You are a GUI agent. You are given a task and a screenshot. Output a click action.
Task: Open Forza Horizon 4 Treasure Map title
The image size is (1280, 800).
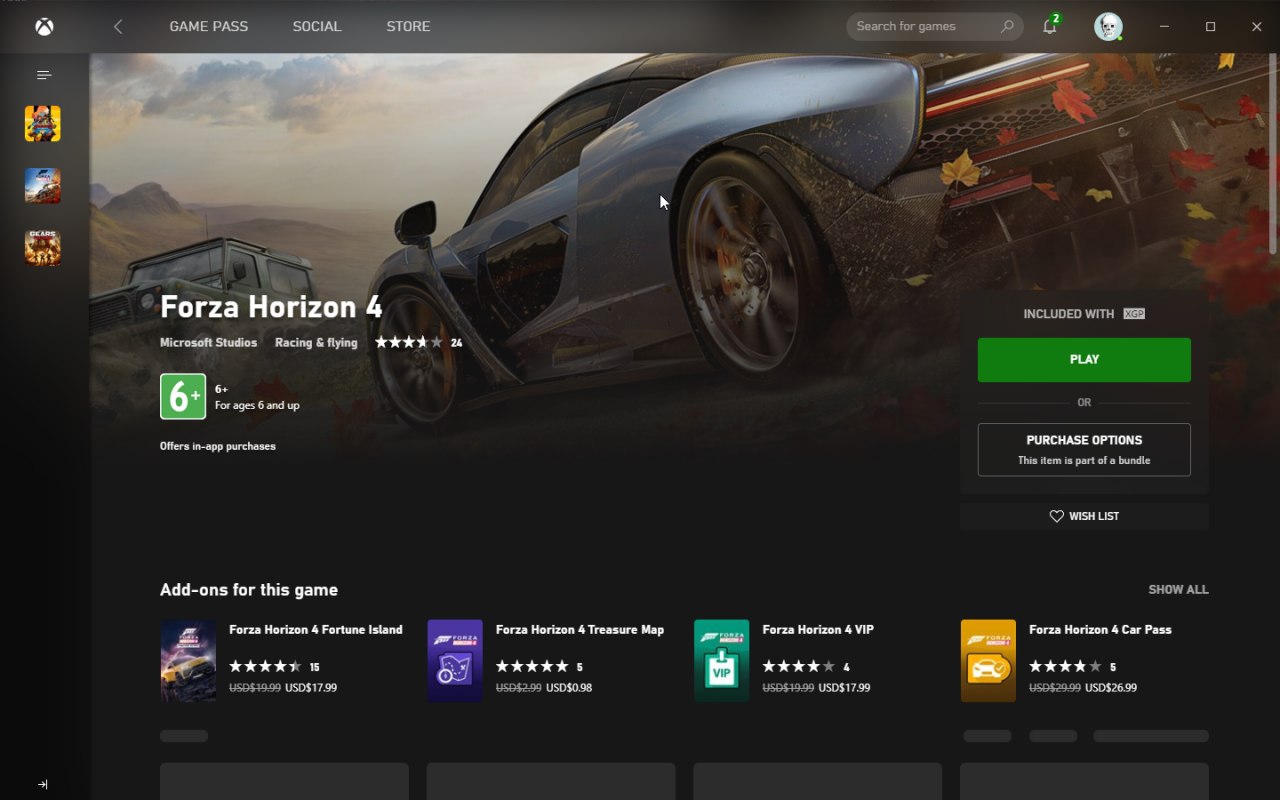pos(580,630)
